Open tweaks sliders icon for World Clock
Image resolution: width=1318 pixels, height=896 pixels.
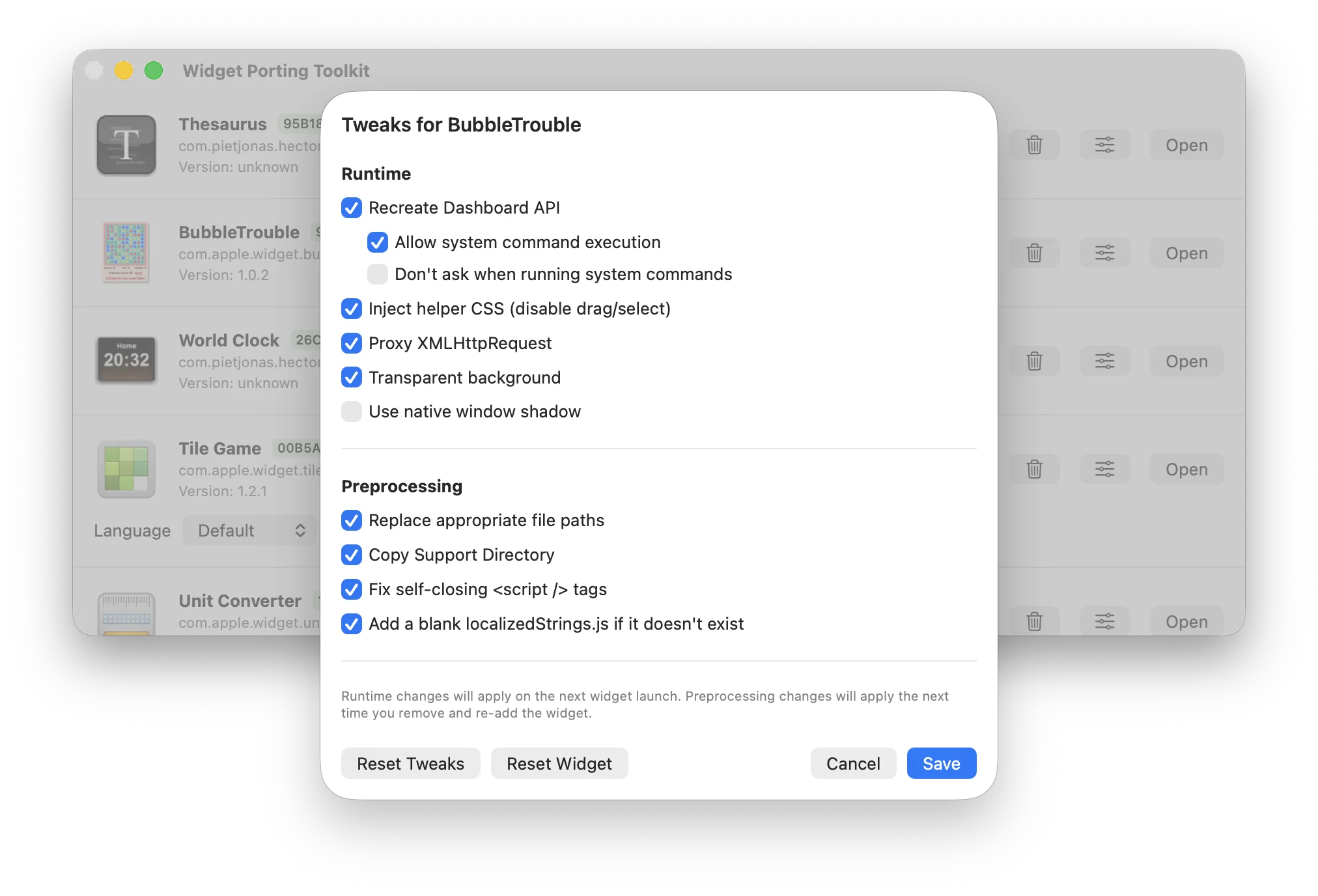pyautogui.click(x=1104, y=361)
